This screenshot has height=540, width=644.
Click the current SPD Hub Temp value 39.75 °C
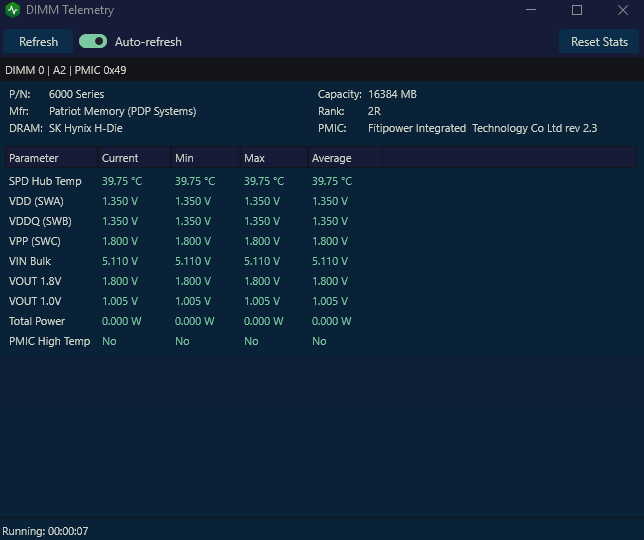(122, 181)
